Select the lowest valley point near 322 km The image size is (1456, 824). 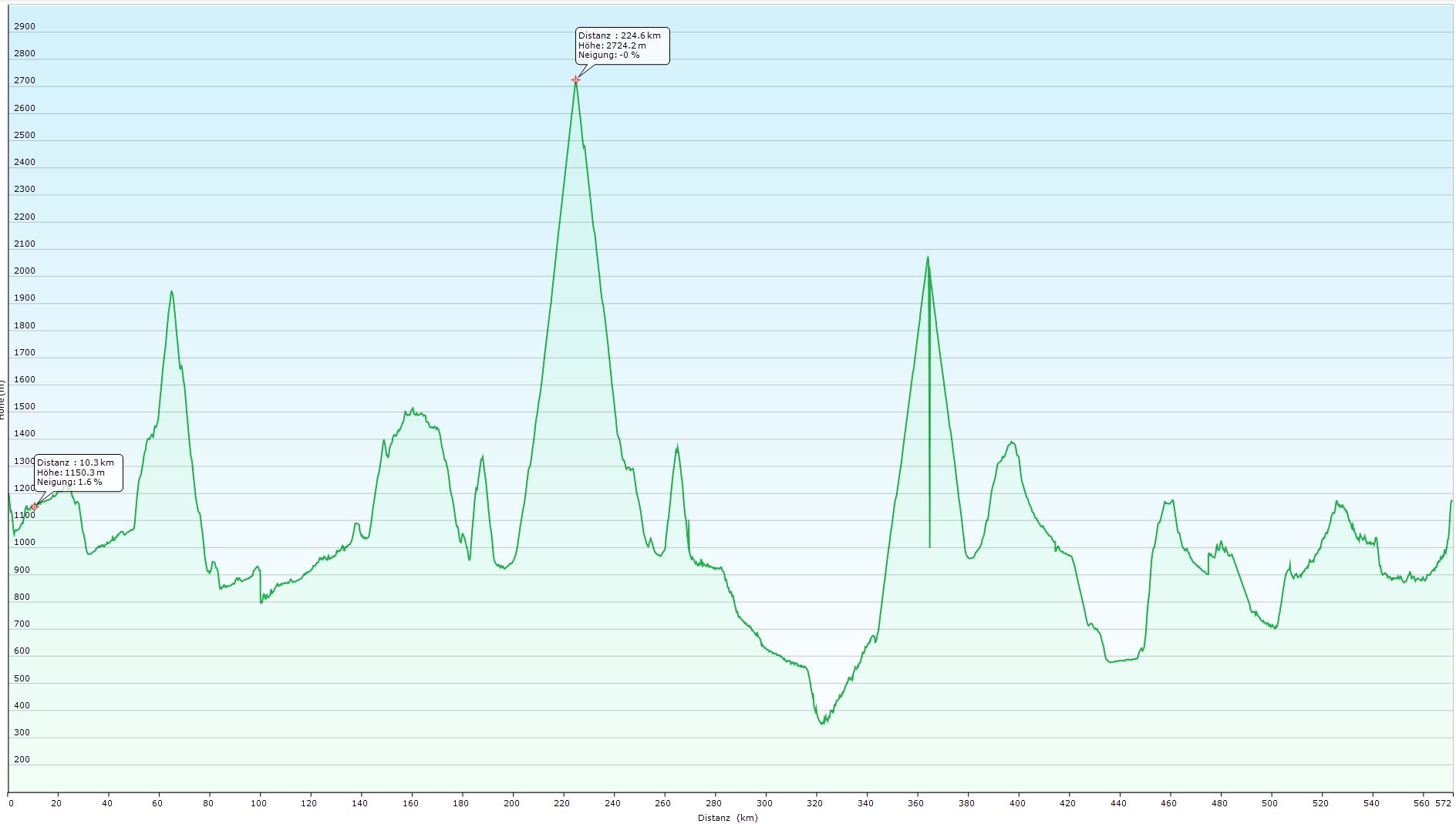pos(822,724)
